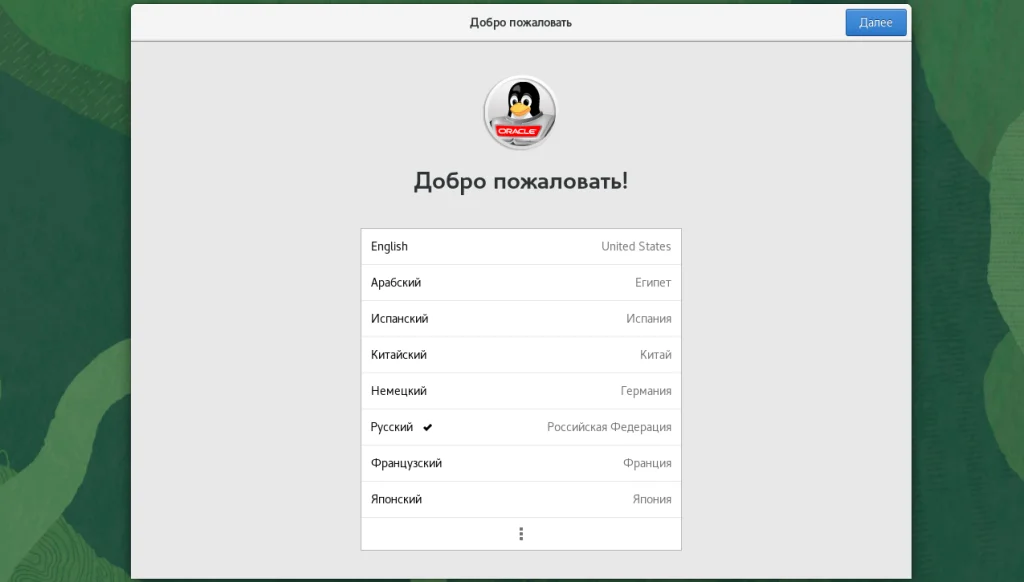Screen dimensions: 1024x582
Task: Select English as the language
Action: (x=520, y=246)
